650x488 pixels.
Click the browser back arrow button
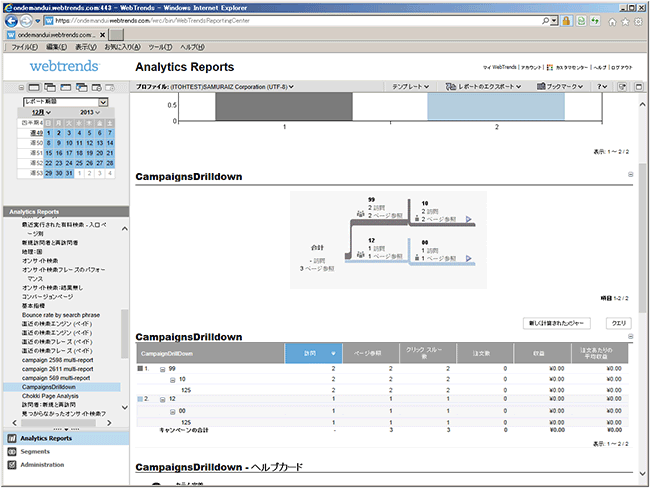(x=12, y=20)
